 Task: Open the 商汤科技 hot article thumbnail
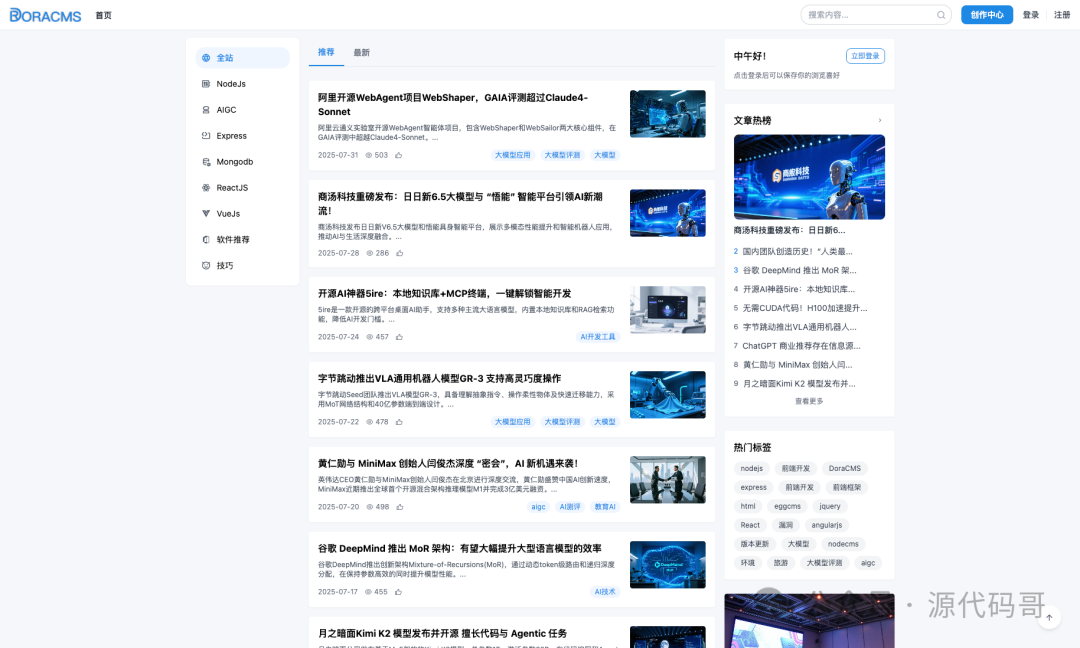pos(809,176)
